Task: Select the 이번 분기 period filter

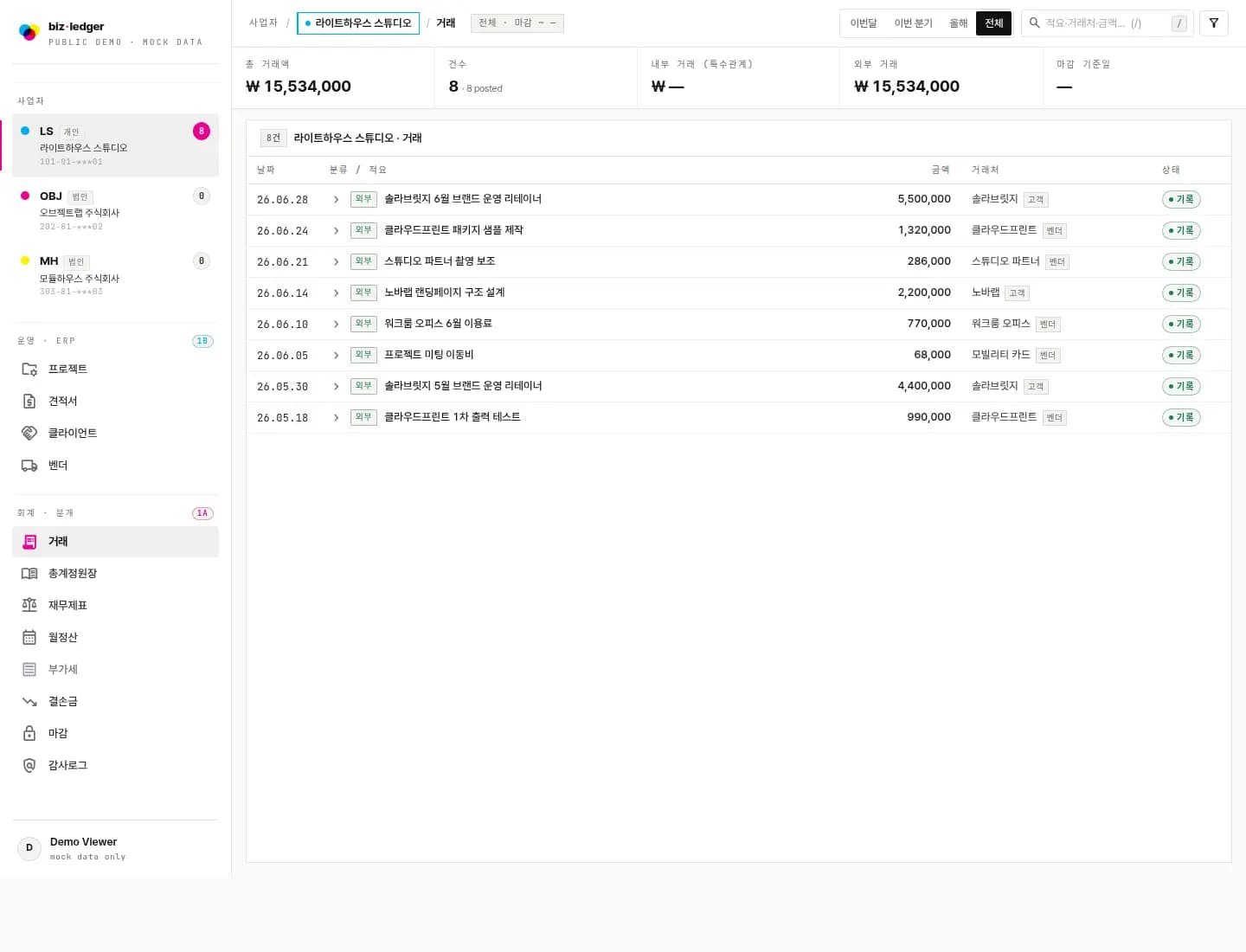Action: click(913, 23)
